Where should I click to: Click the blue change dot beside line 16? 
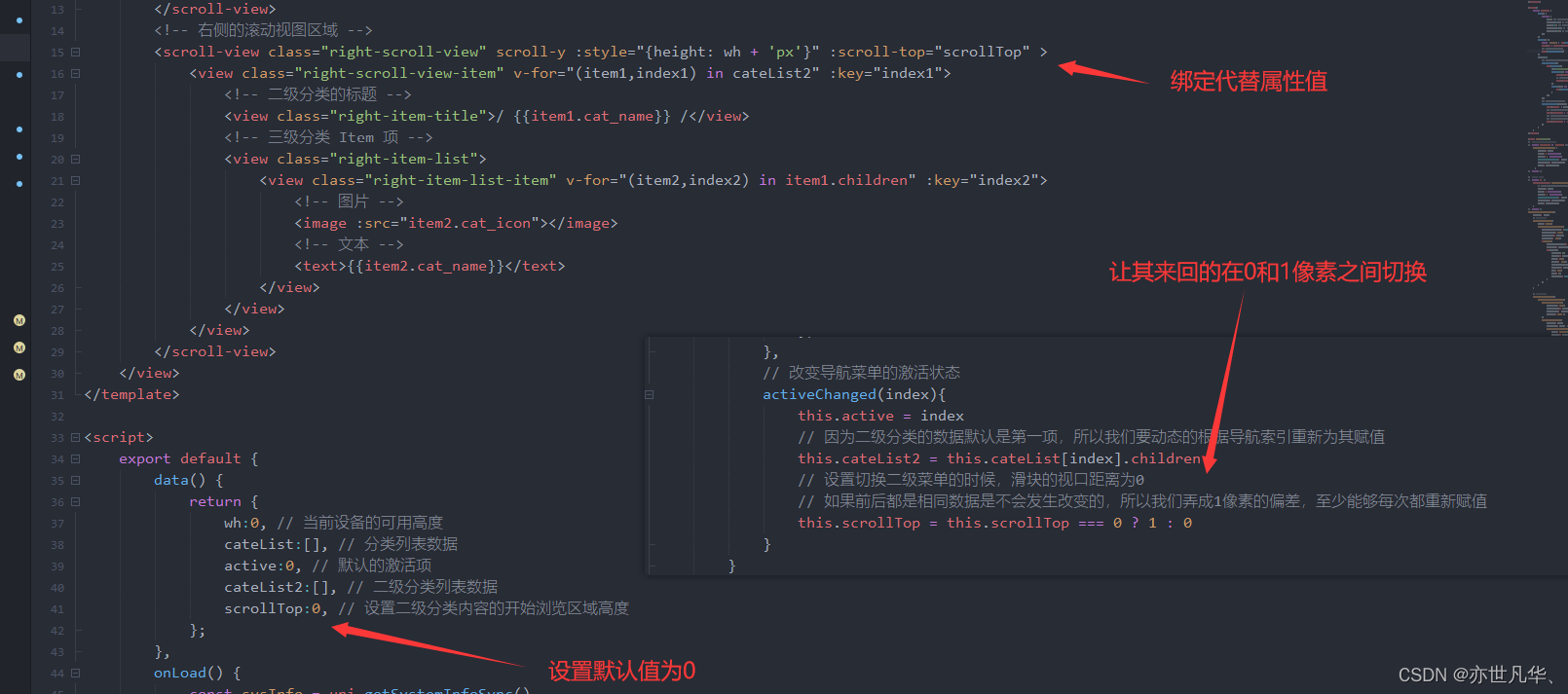(x=19, y=74)
